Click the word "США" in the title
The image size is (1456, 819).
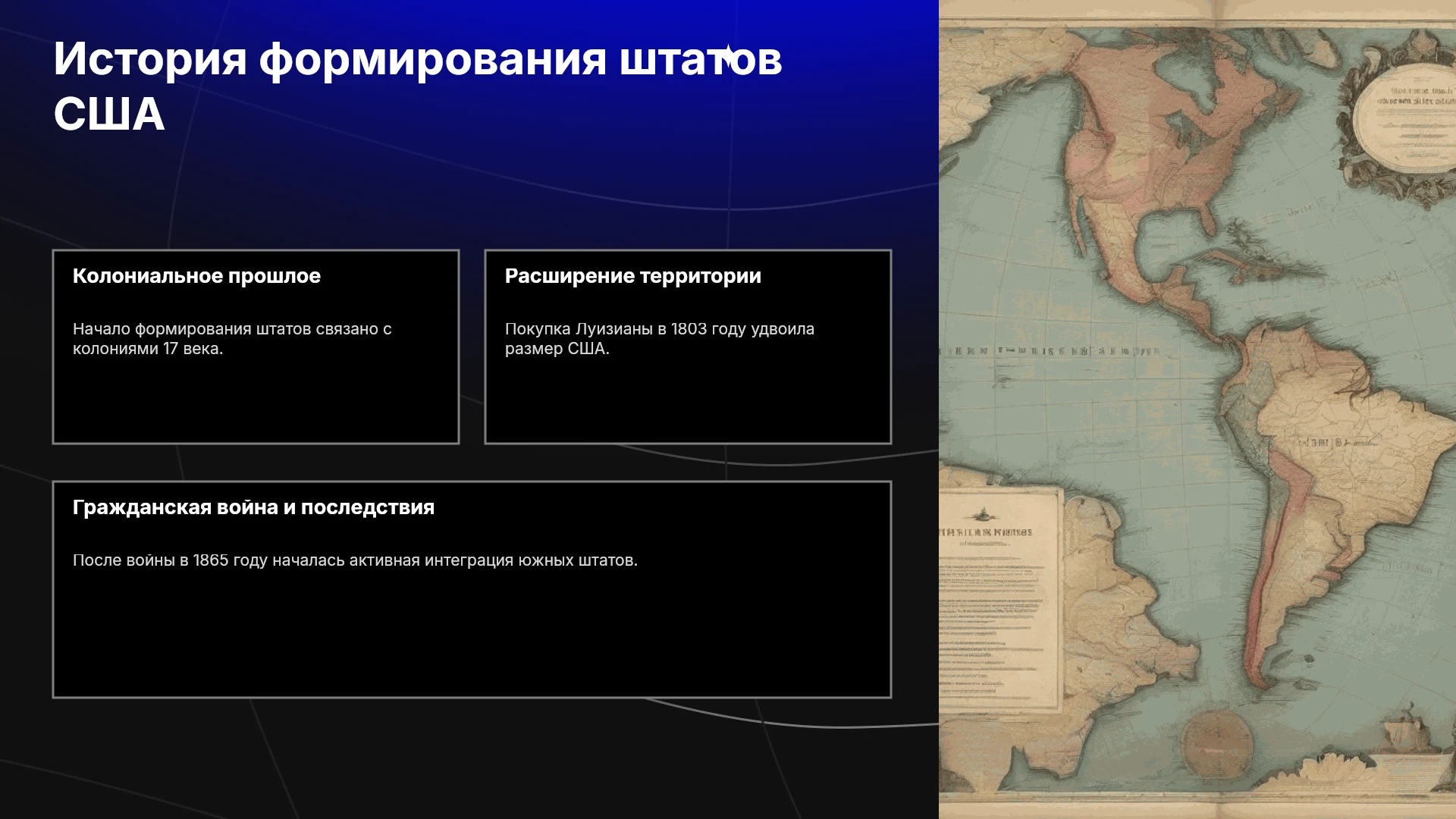point(109,115)
